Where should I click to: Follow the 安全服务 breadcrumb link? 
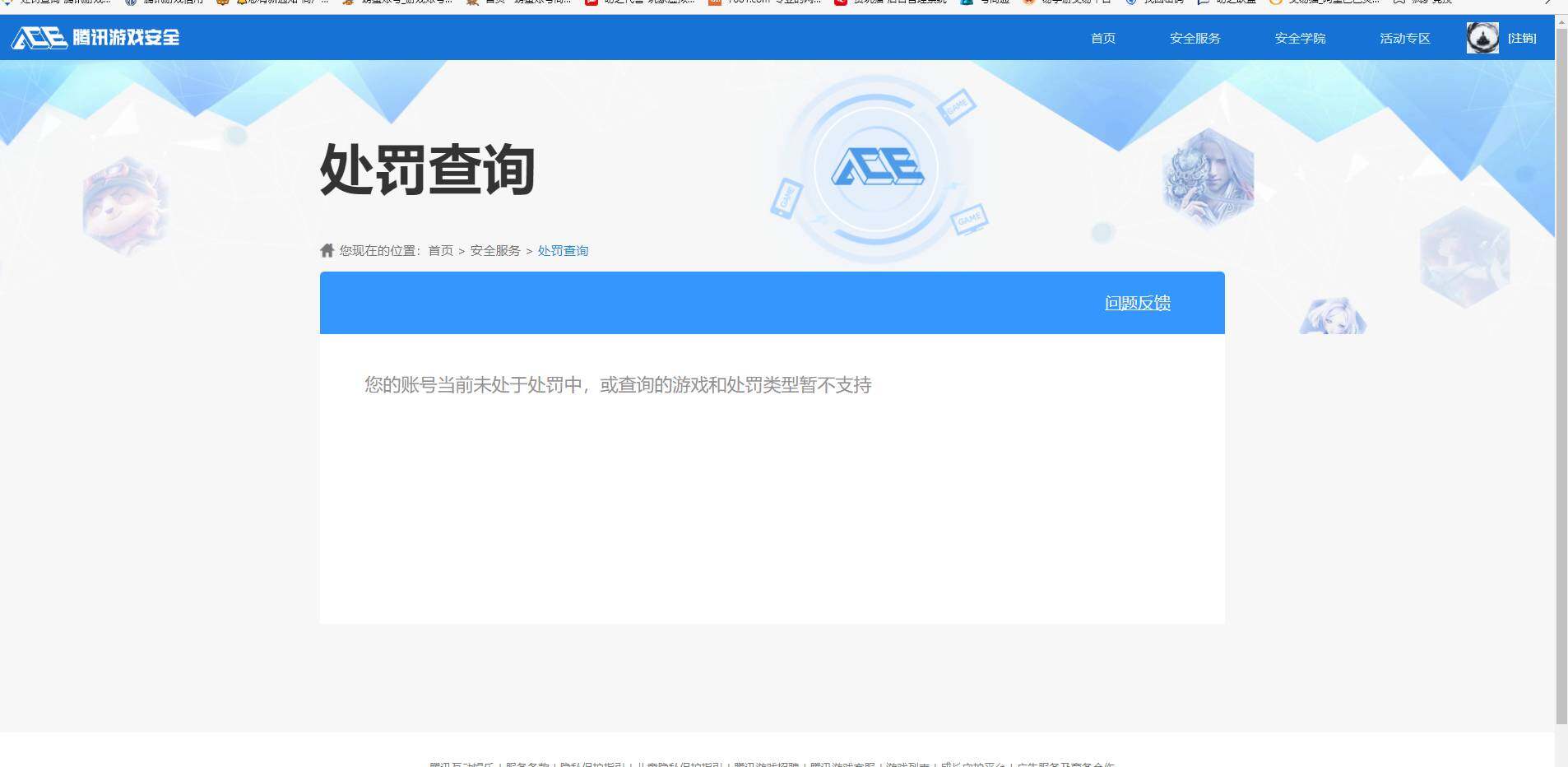[x=494, y=250]
